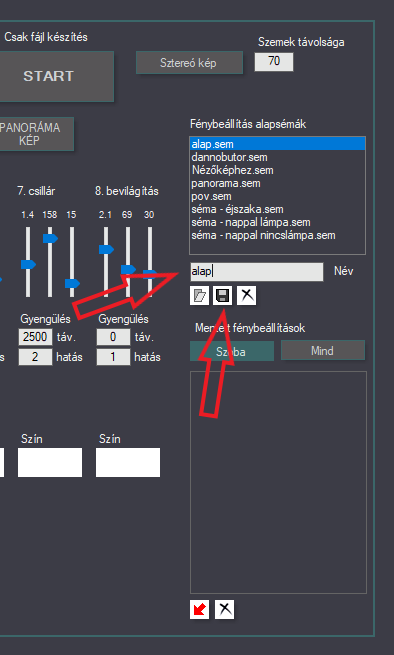Click the PANORÁMA KÉP button
Image resolution: width=394 pixels, height=655 pixels.
point(36,134)
